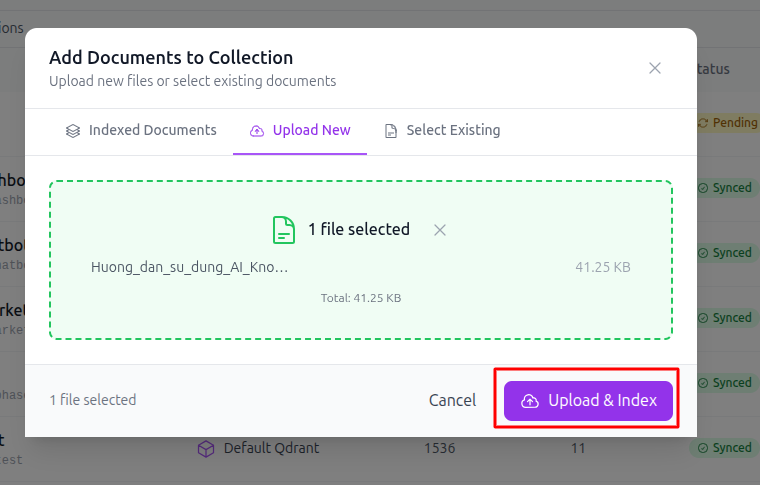Remove selected files with the X icon
This screenshot has height=485, width=760.
(x=440, y=230)
